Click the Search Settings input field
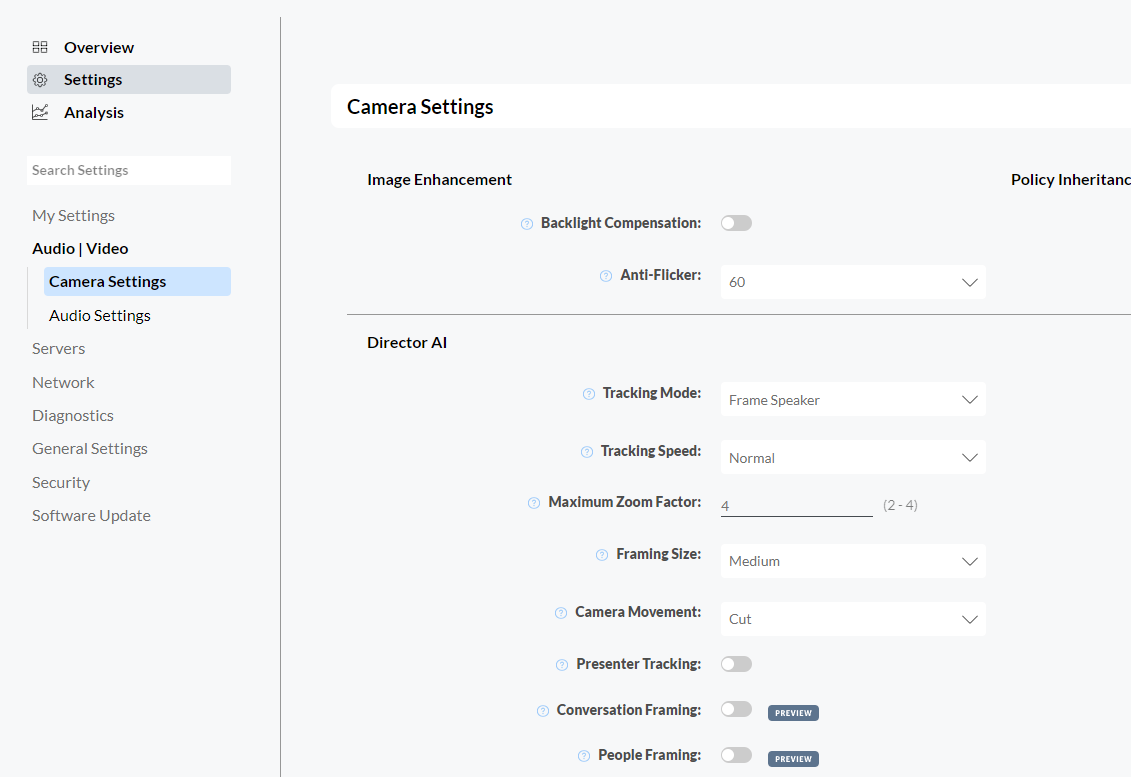 click(128, 170)
